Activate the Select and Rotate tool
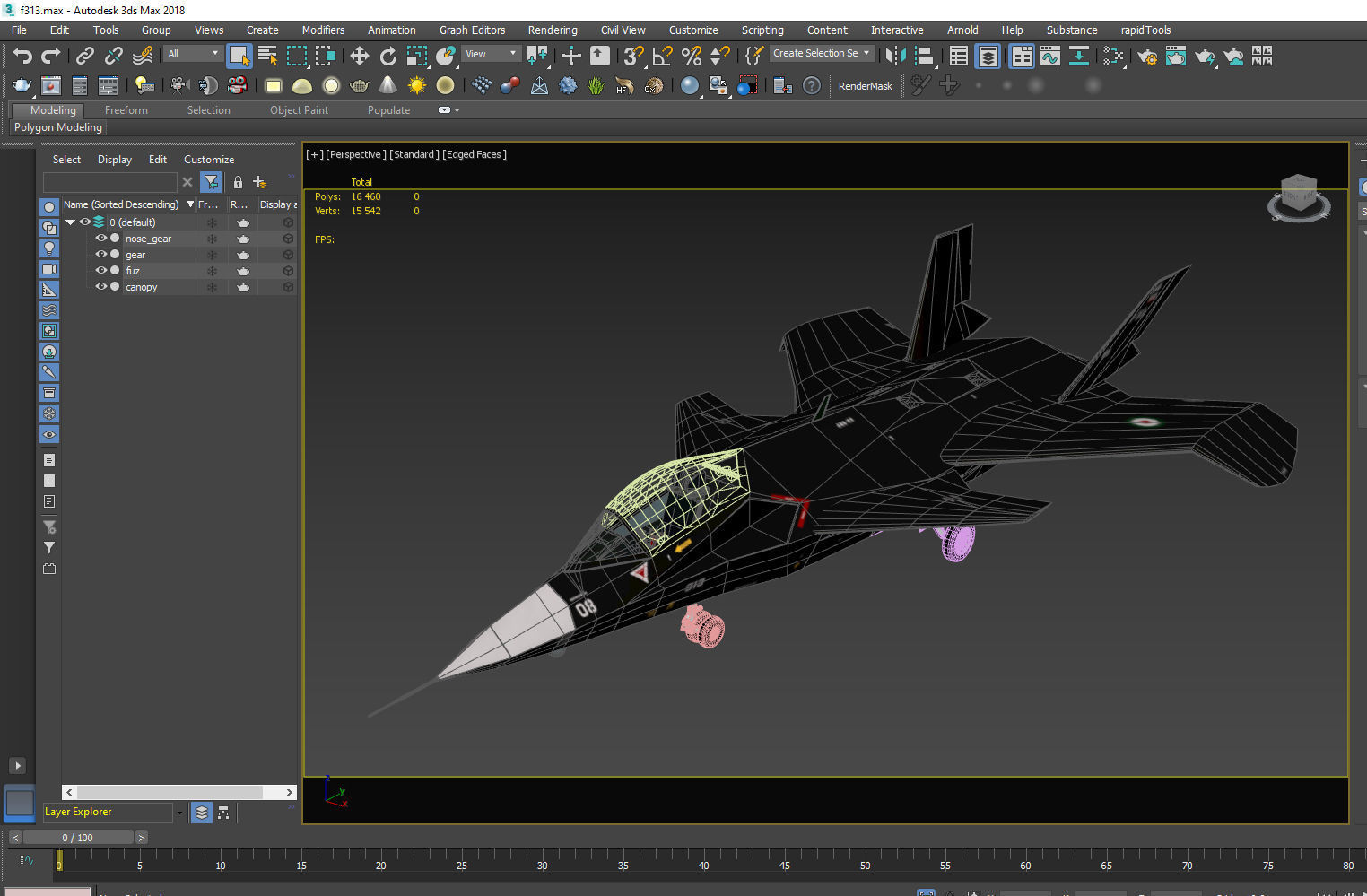This screenshot has width=1367, height=896. (387, 57)
